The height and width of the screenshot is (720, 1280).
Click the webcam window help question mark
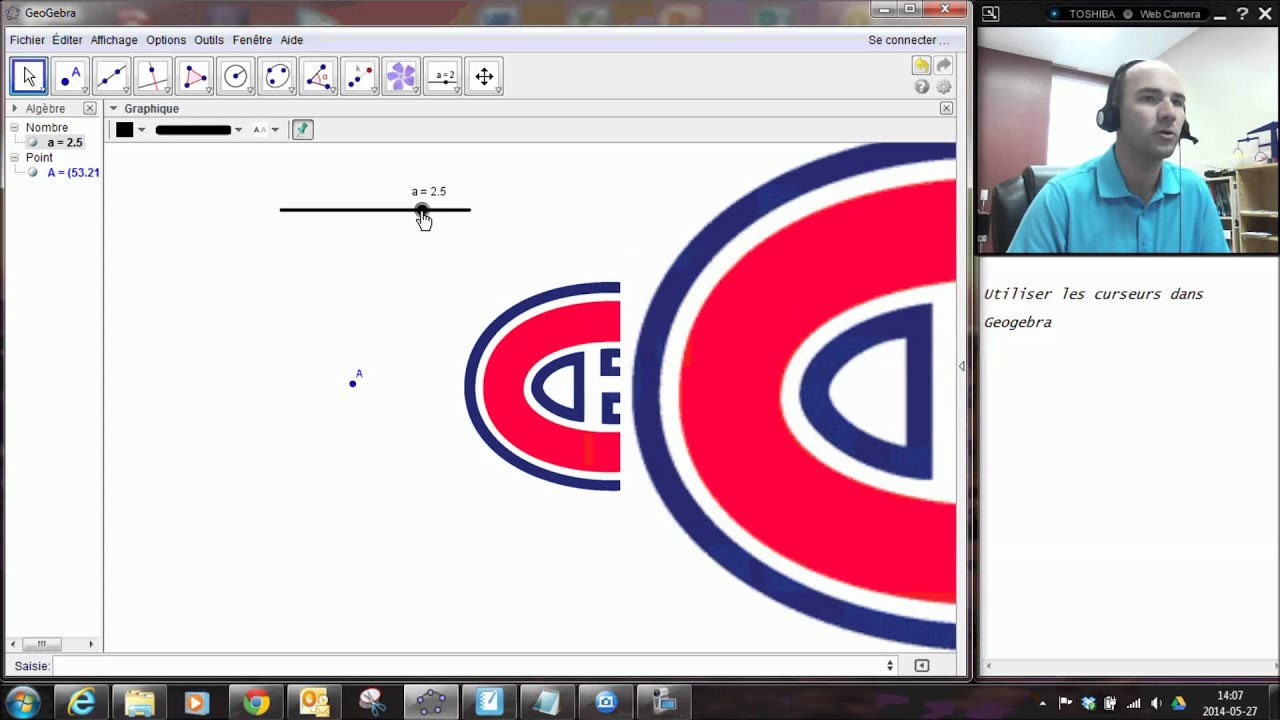click(x=1243, y=13)
